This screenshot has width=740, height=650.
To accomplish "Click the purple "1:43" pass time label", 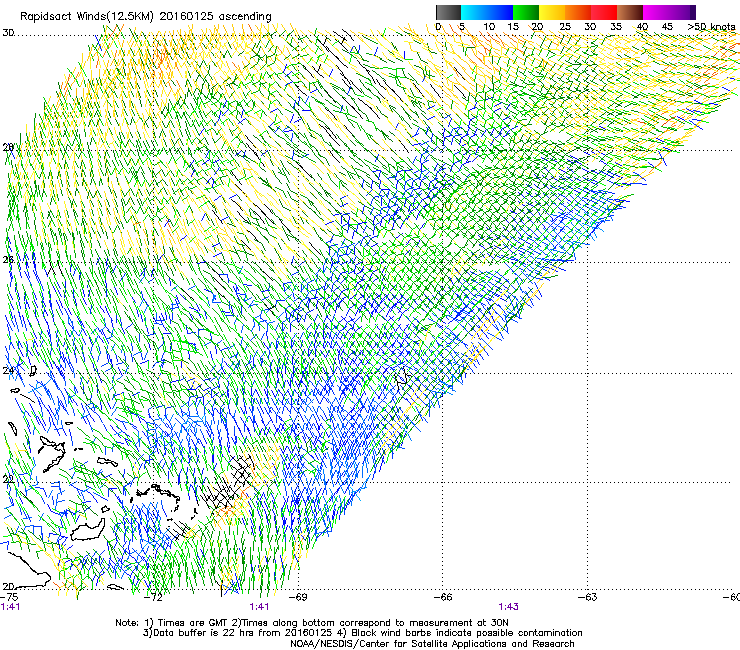I will pos(508,607).
